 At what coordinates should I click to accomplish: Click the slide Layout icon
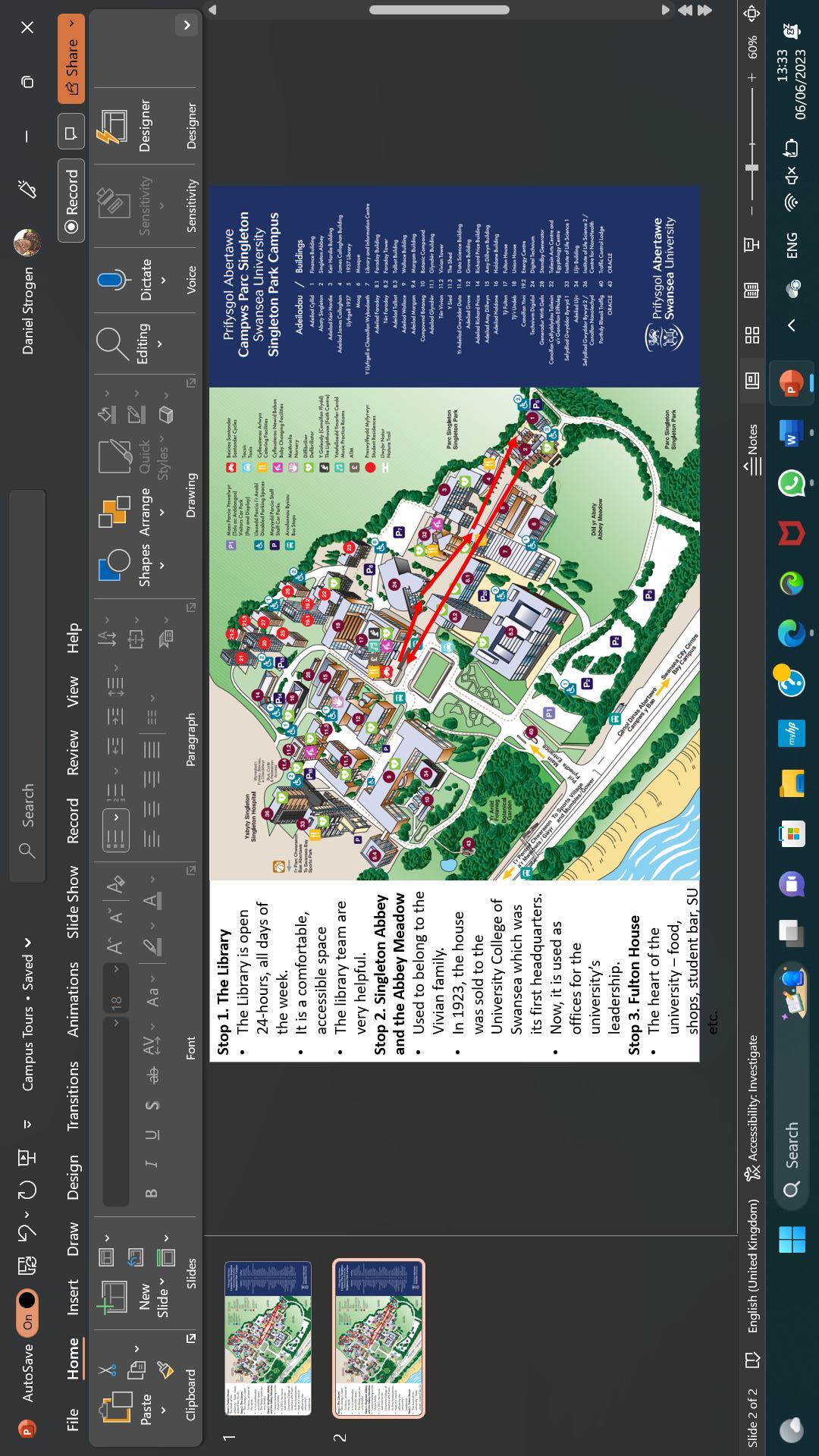point(106,1257)
